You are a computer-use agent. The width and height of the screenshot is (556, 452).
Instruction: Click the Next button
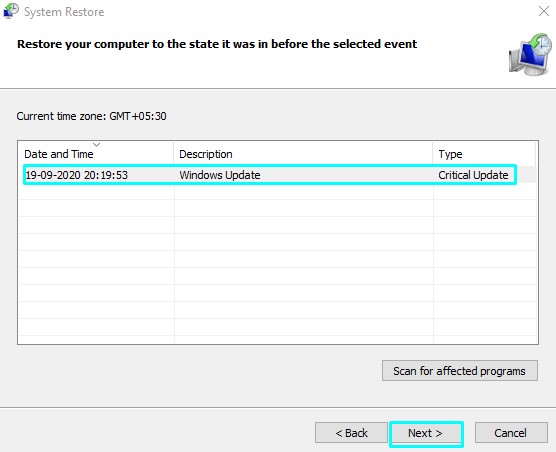point(426,433)
